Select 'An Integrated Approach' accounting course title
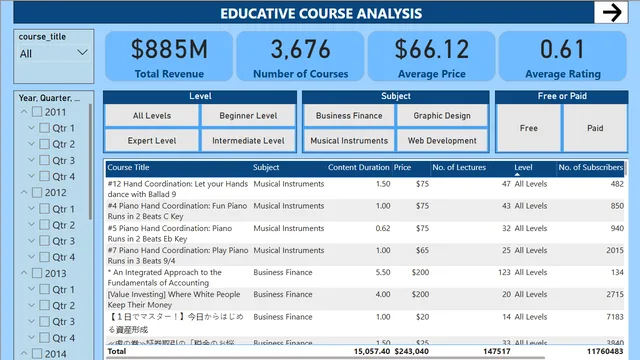Screen dimensions: 640x360 point(164,278)
